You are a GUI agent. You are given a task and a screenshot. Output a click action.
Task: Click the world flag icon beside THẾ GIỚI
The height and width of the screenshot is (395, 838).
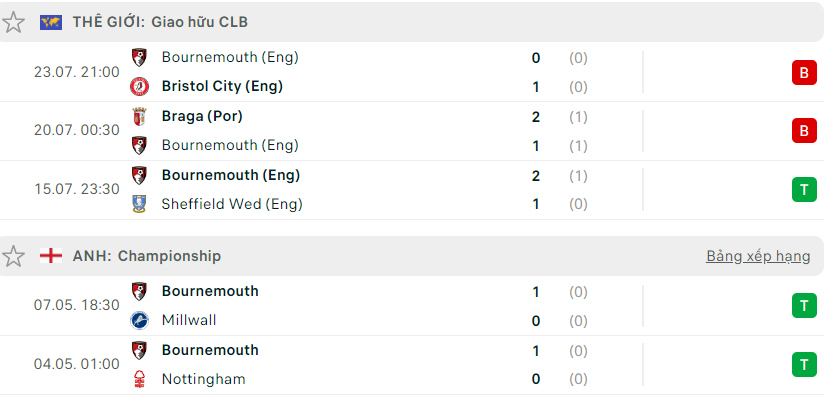(x=51, y=22)
